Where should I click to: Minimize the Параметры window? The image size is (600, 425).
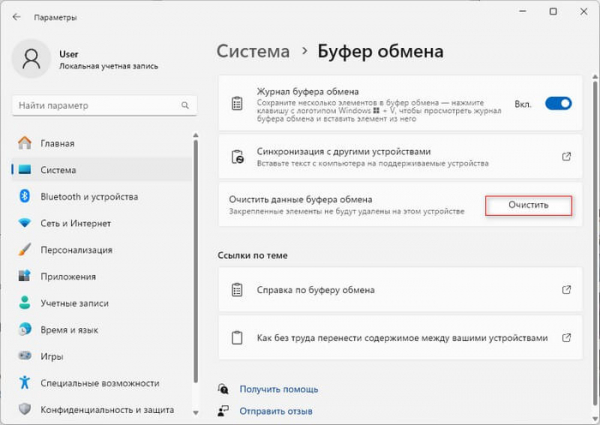pyautogui.click(x=523, y=11)
